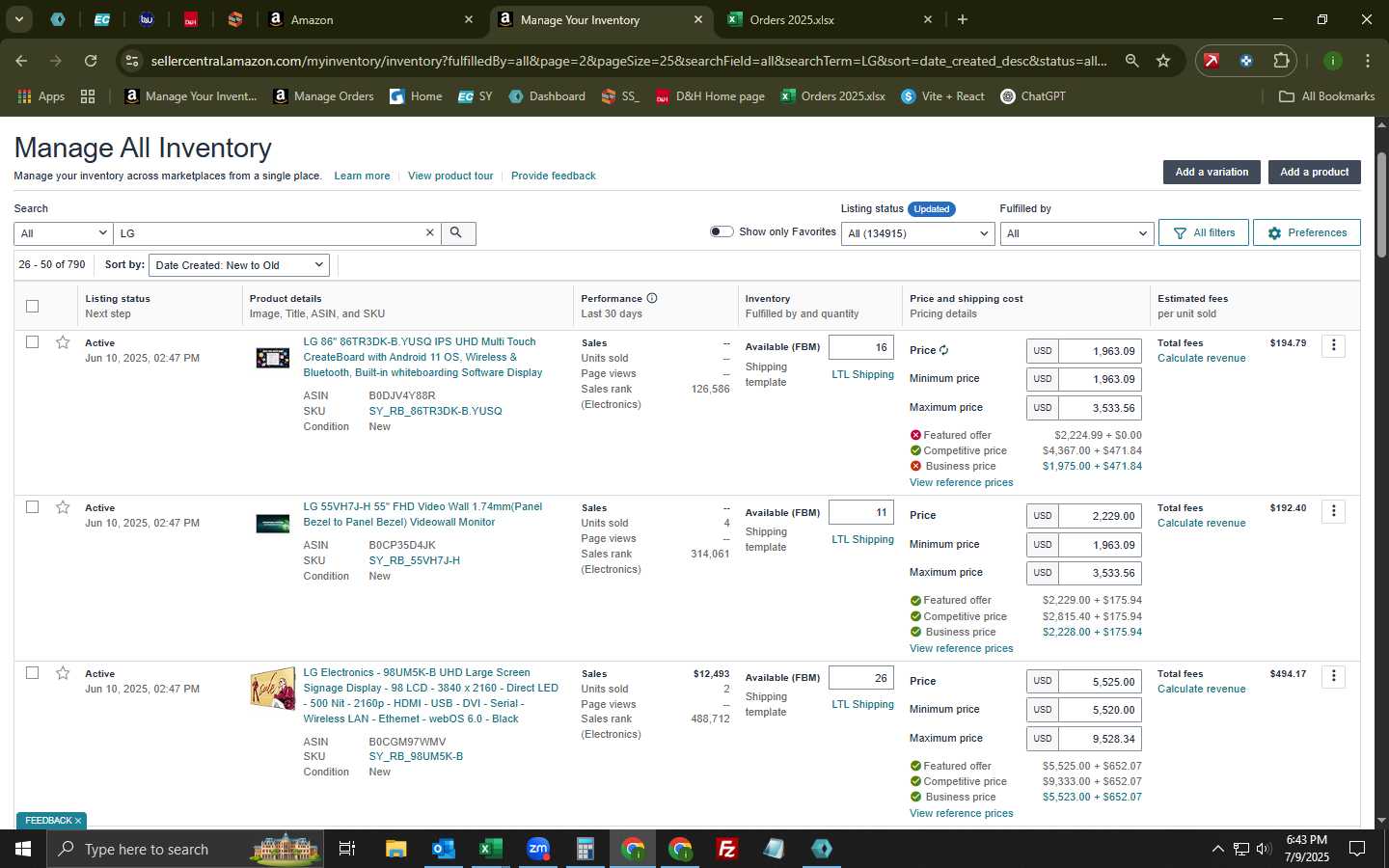Screen dimensions: 1389x868
Task: Open Zoom from the taskbar
Action: [537, 849]
